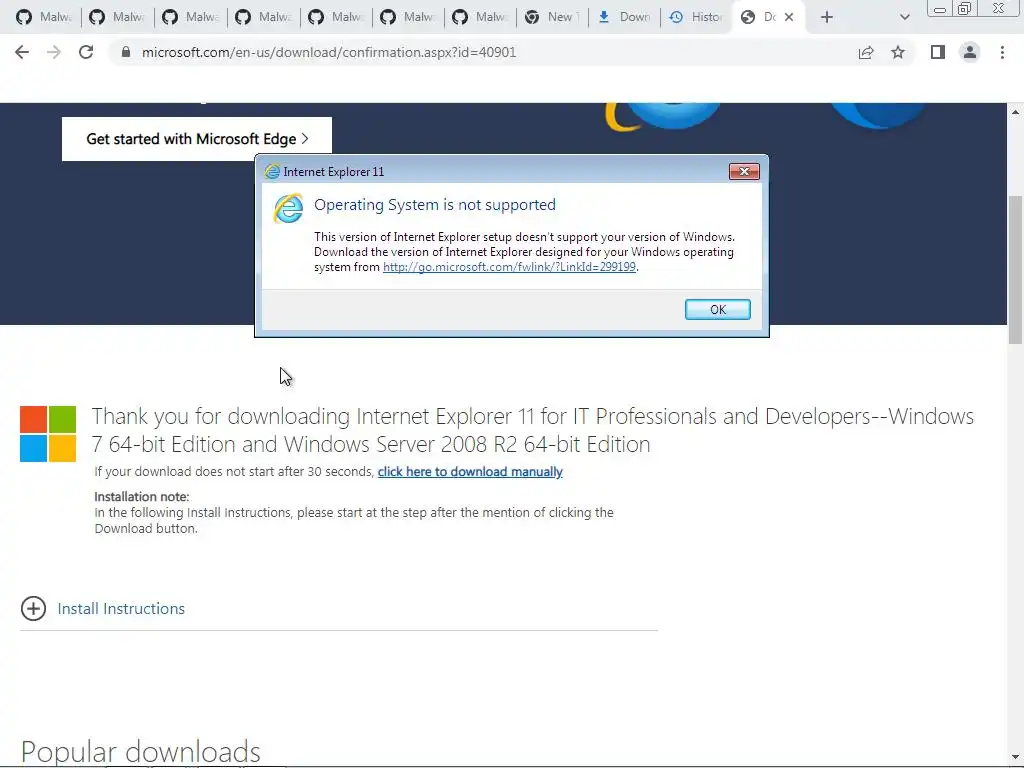Image resolution: width=1024 pixels, height=768 pixels.
Task: Click the padlock site info icon
Action: 125,52
